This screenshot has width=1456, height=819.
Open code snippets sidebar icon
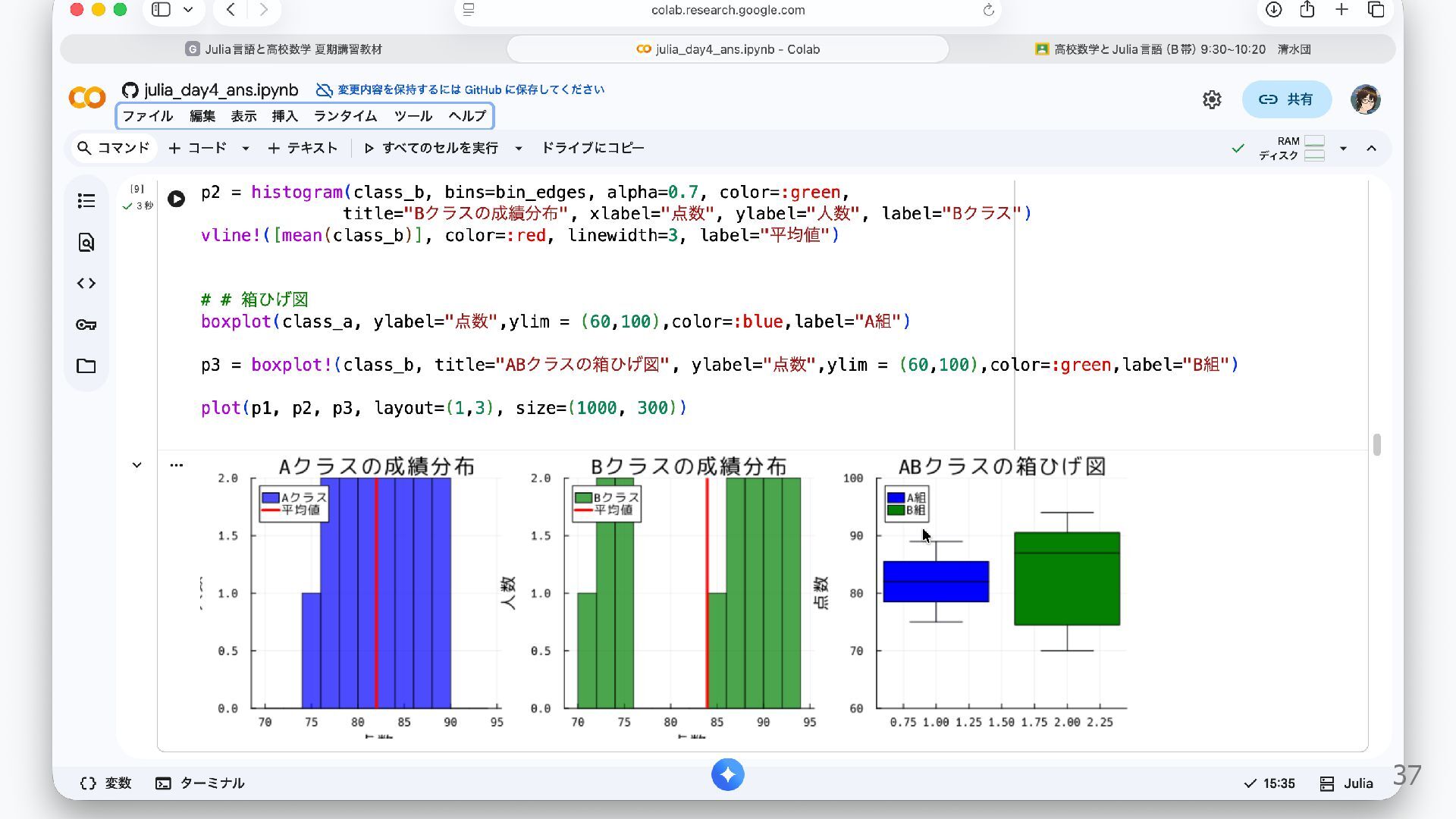click(86, 284)
